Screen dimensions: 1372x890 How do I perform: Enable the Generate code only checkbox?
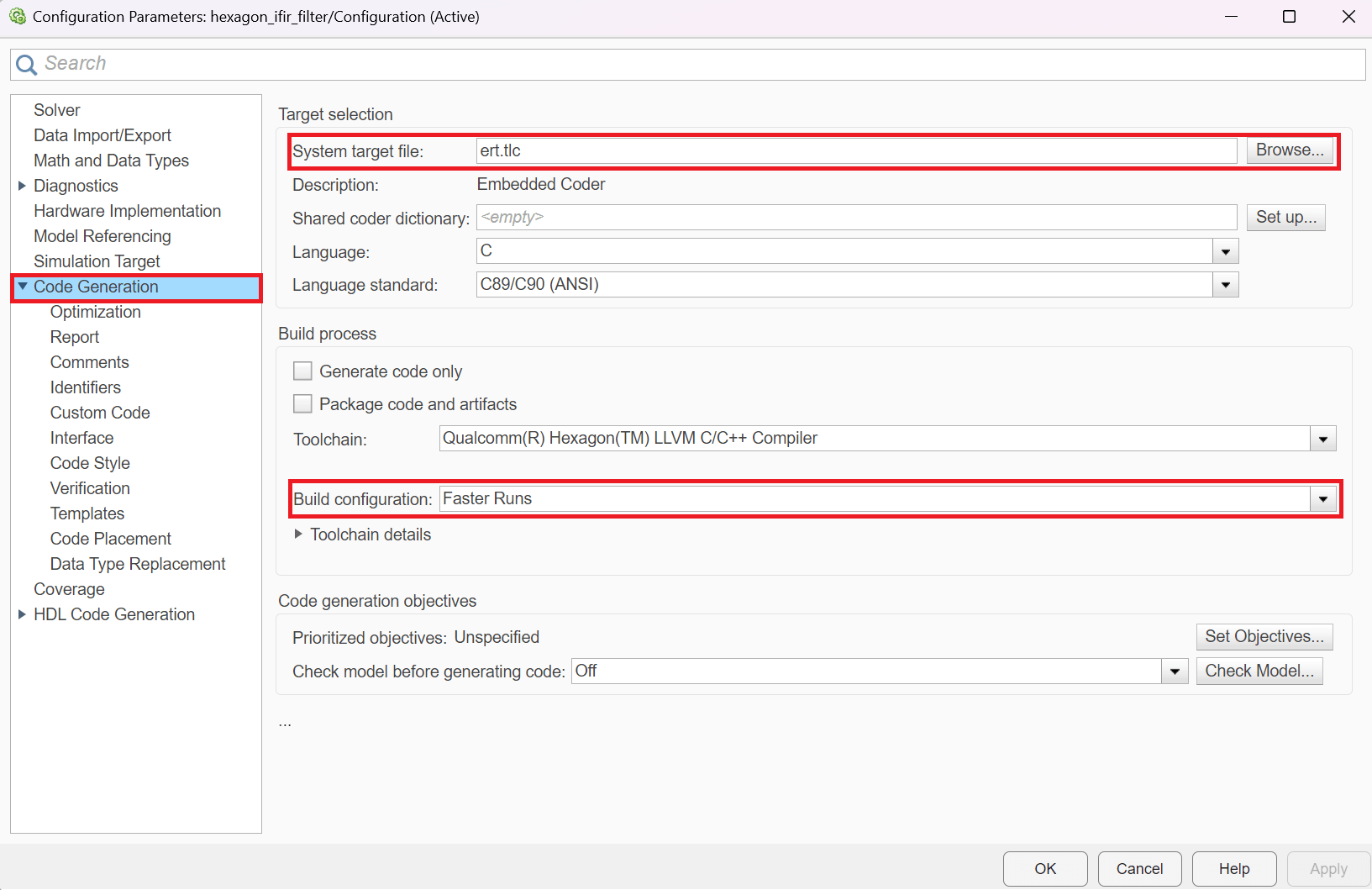pos(302,371)
